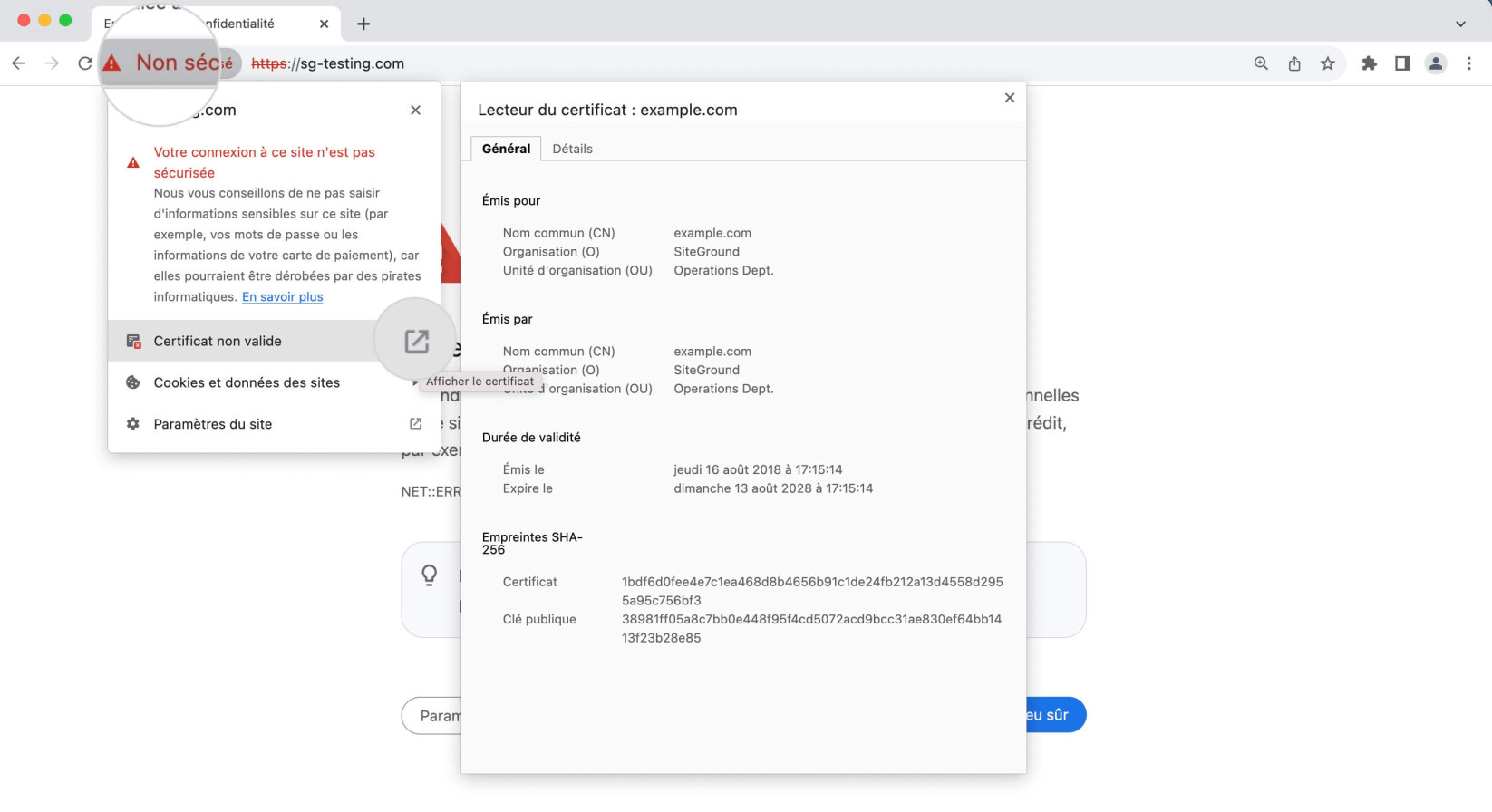Click the red Not Secure warning triangle

[111, 63]
